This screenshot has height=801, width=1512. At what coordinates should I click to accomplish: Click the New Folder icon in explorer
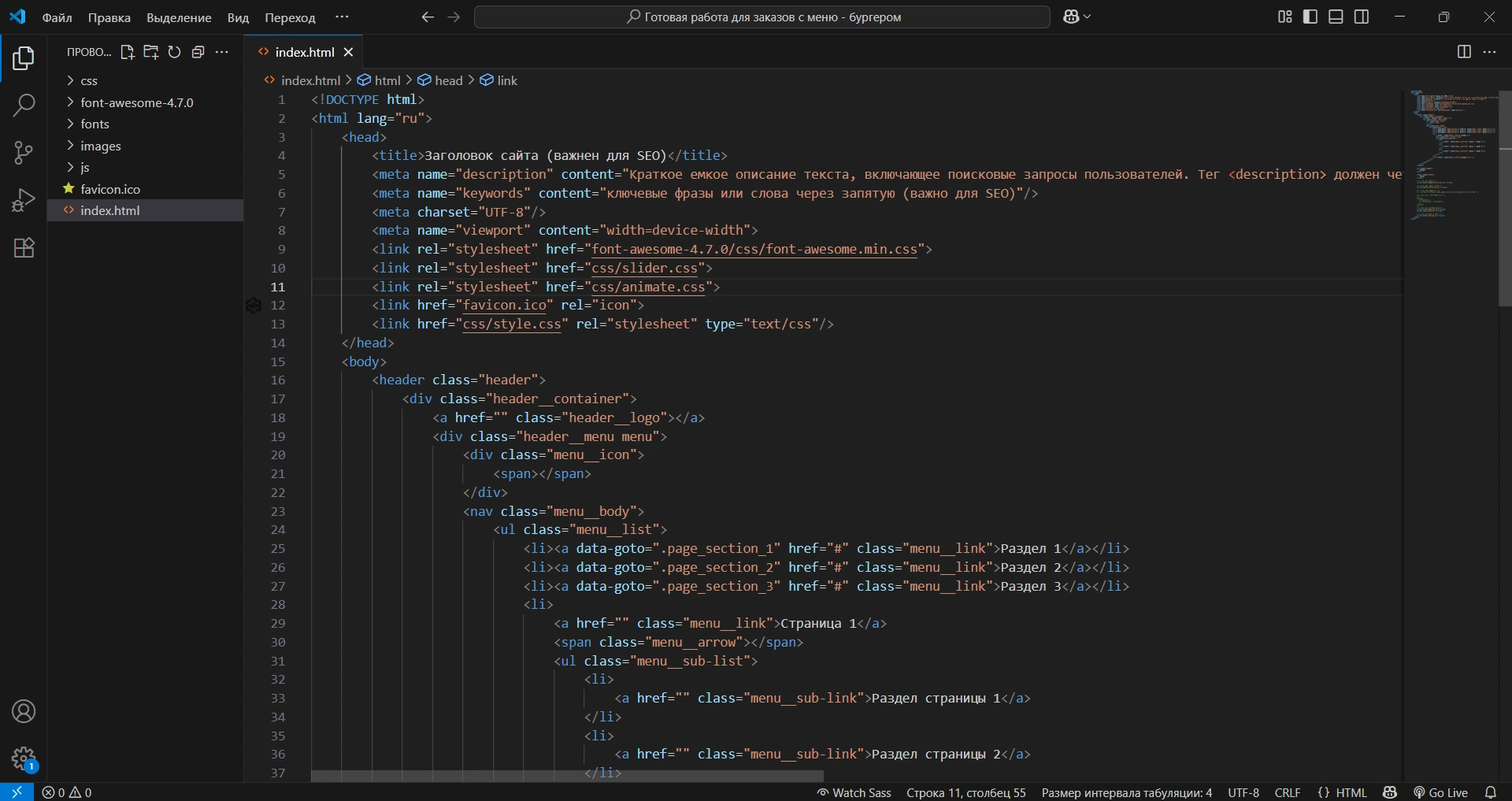pos(150,52)
